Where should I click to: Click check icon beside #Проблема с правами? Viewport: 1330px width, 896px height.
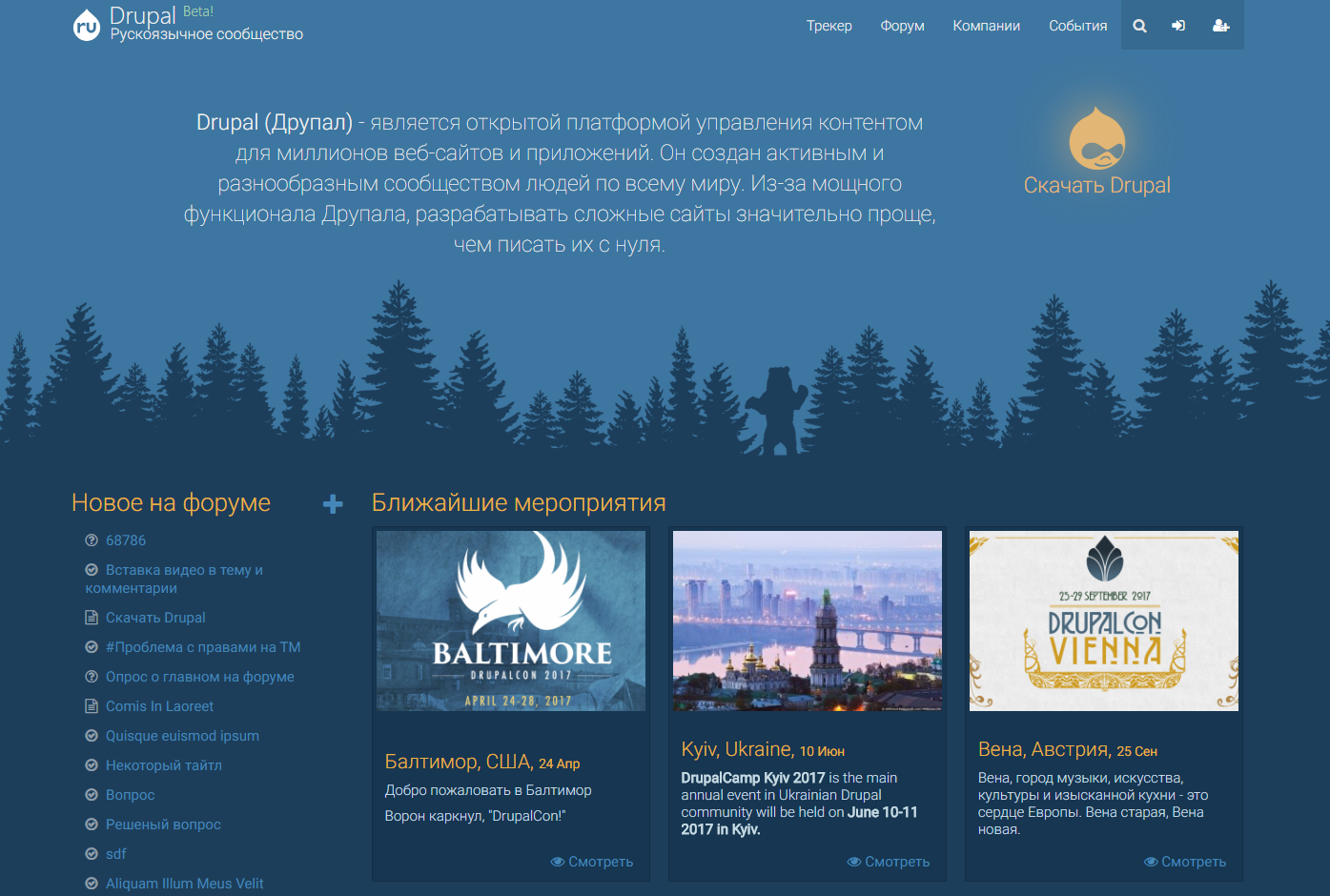(x=92, y=647)
